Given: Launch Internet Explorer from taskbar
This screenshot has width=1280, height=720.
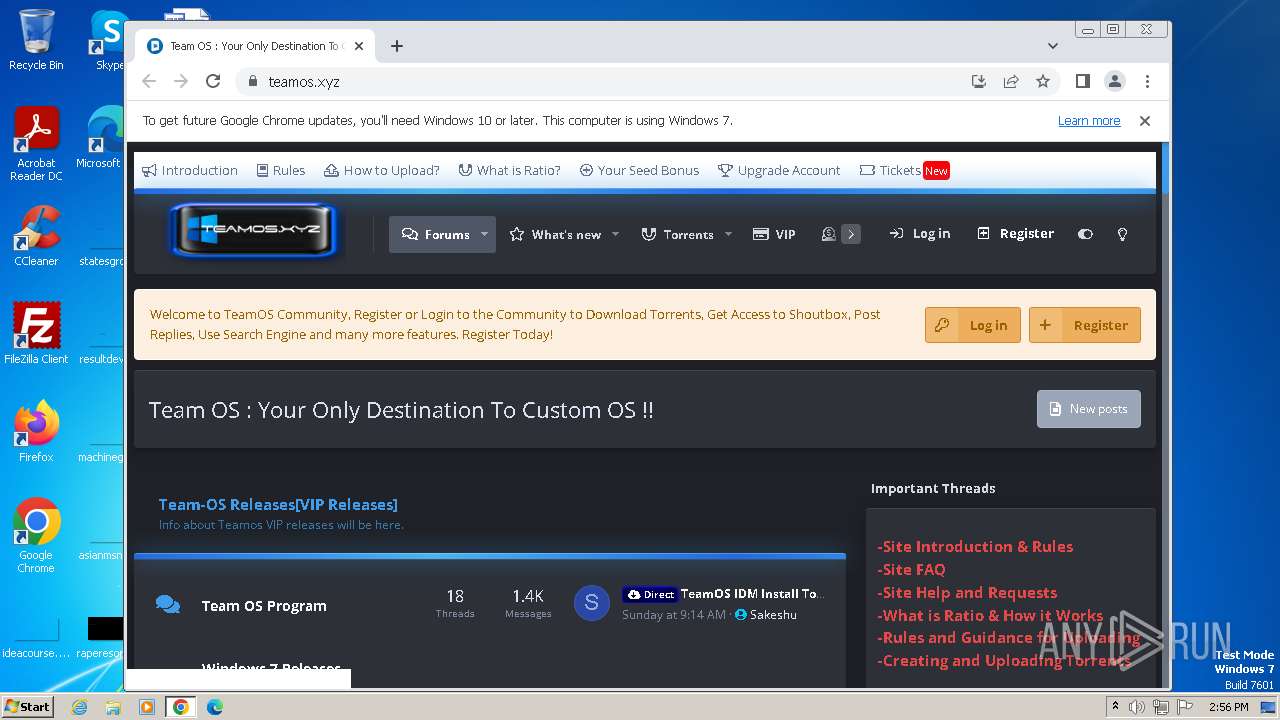Looking at the screenshot, I should 79,707.
